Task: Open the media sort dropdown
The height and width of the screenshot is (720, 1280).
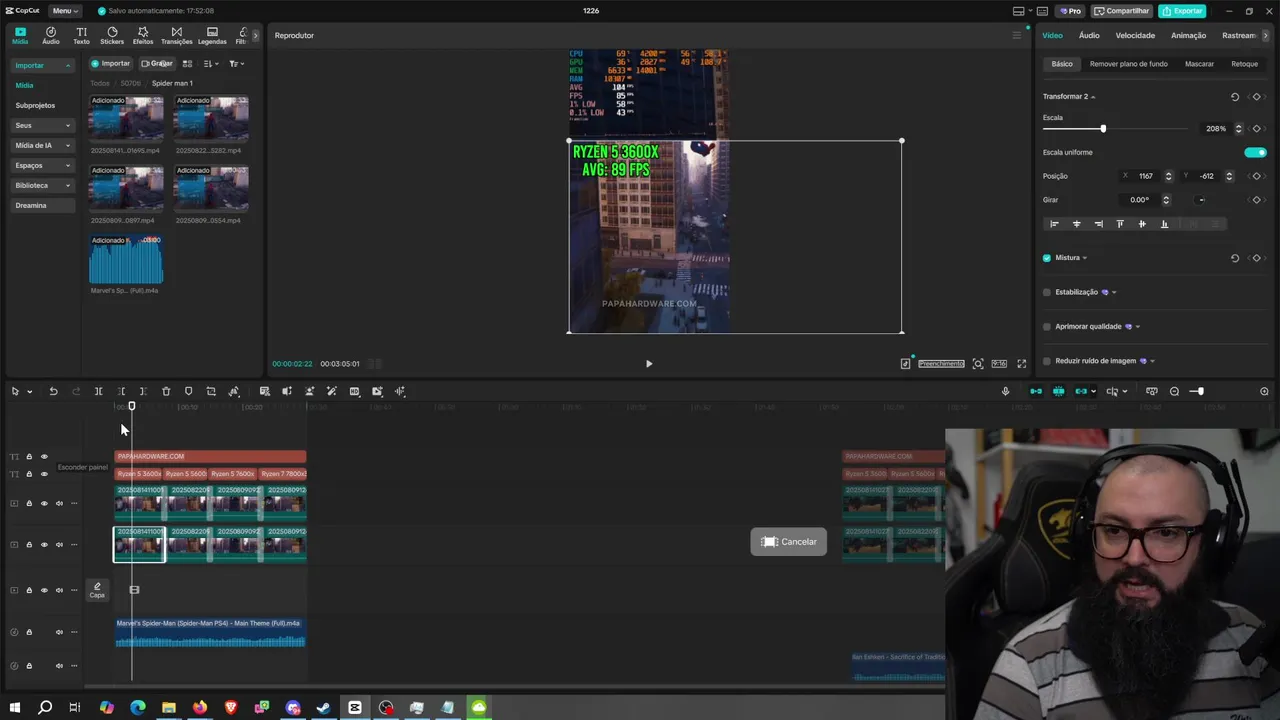Action: [210, 63]
